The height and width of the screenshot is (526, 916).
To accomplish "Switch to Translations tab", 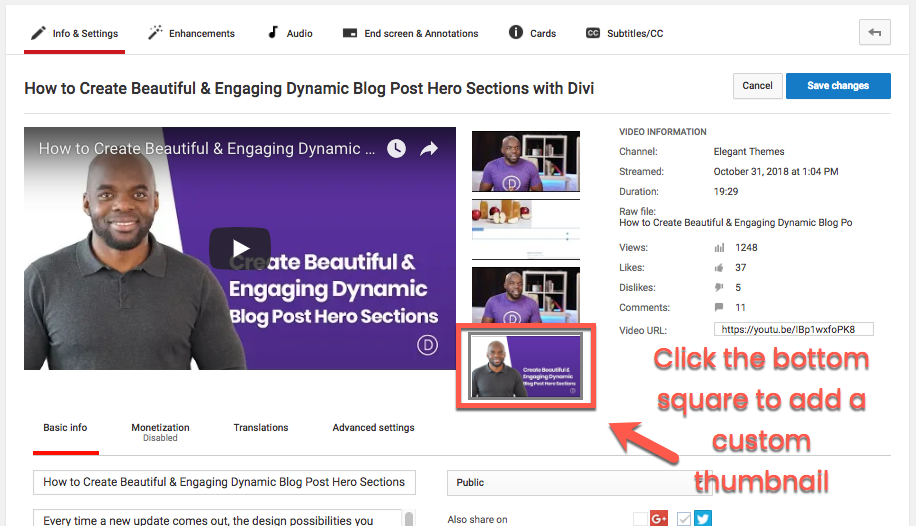I will (261, 428).
